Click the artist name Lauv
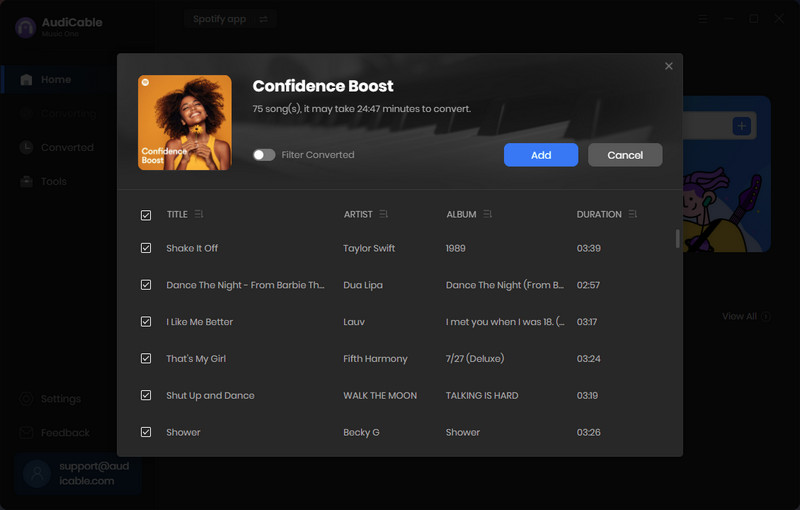The height and width of the screenshot is (510, 800). [354, 322]
